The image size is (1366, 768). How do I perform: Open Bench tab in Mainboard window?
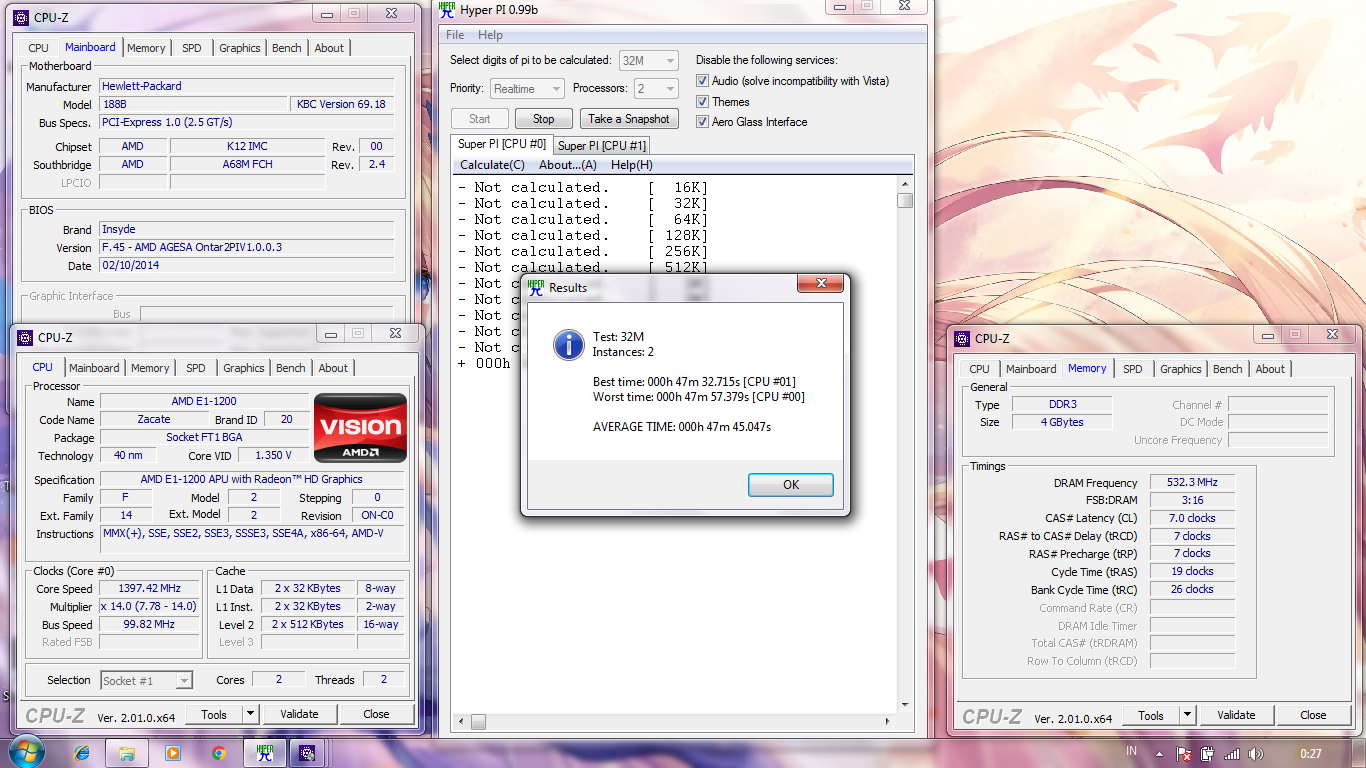pyautogui.click(x=286, y=48)
